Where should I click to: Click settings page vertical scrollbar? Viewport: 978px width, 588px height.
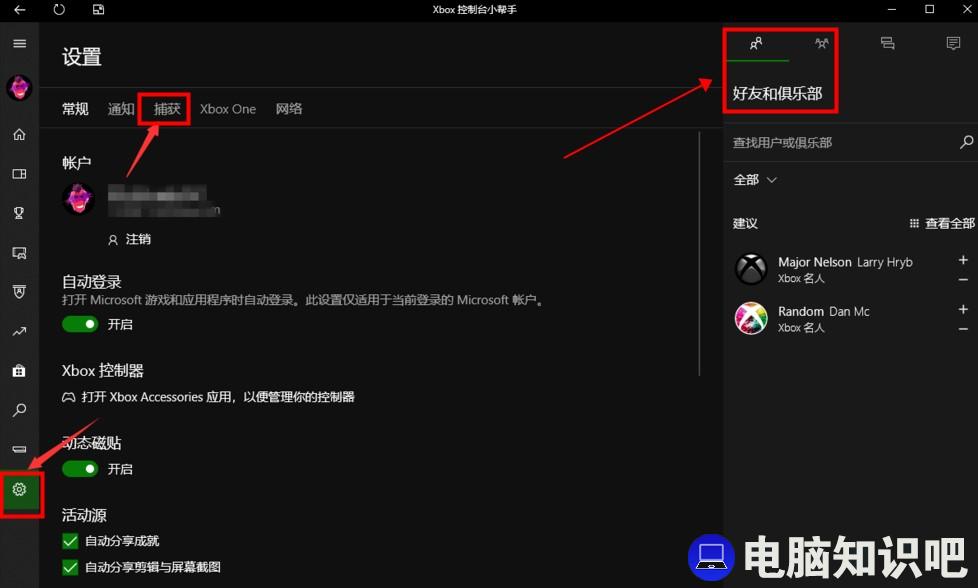click(x=699, y=253)
